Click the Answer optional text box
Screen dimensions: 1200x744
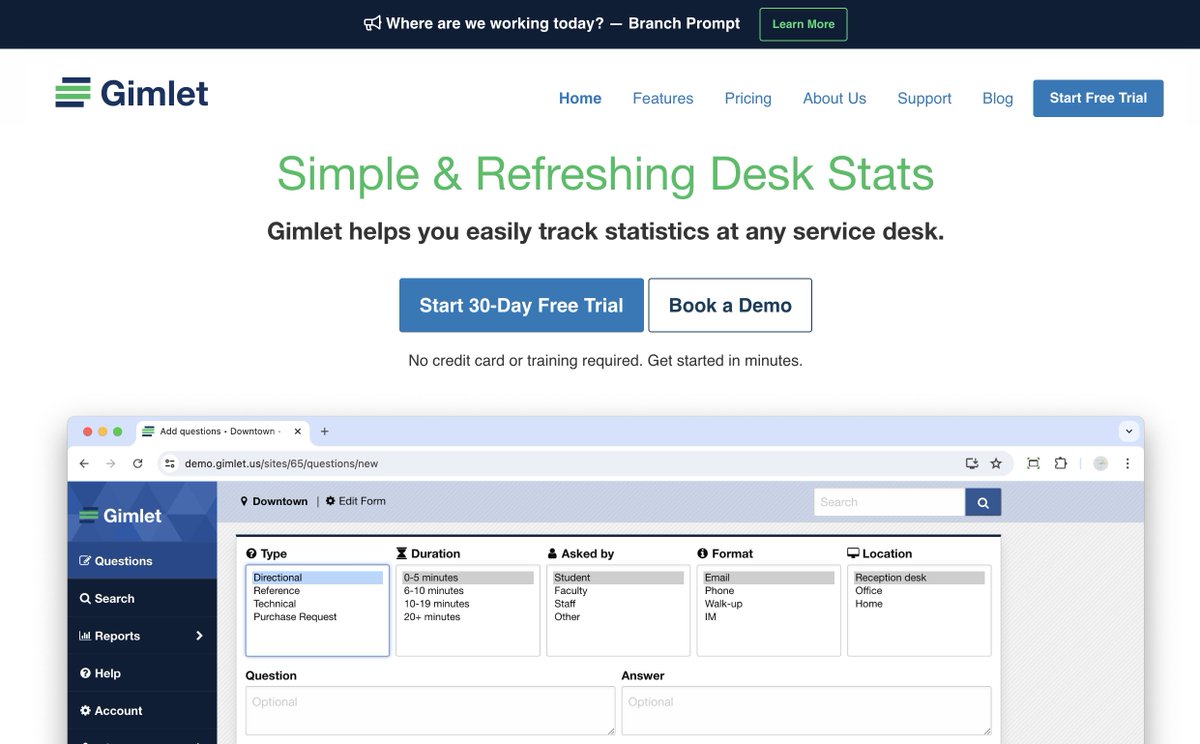pos(806,711)
